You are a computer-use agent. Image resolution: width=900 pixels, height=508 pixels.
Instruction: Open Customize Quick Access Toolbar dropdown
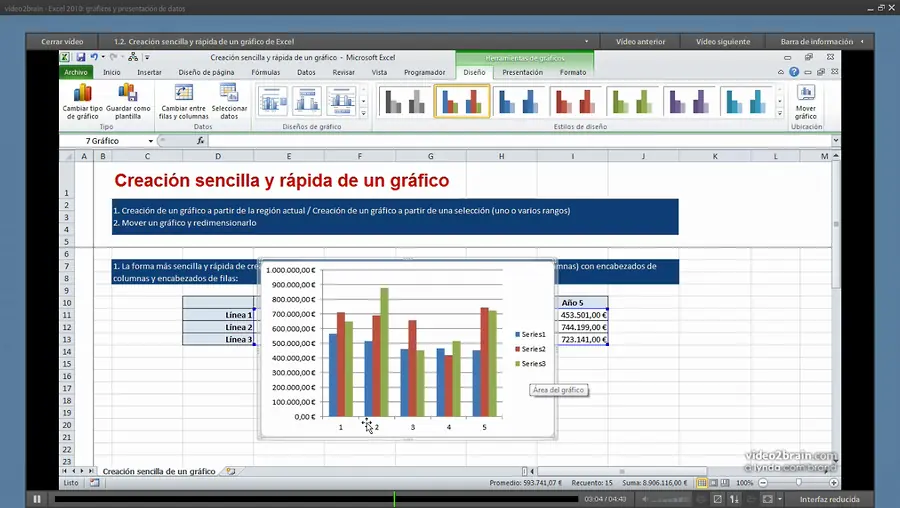point(147,57)
